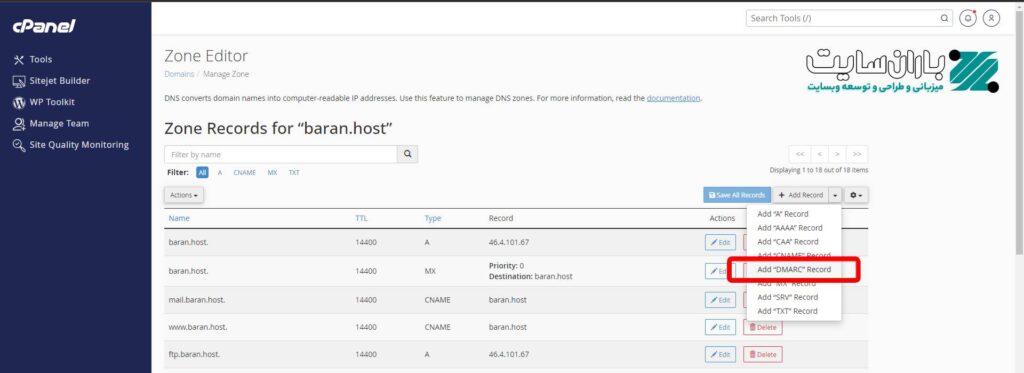Screen dimensions: 1024x373
Task: Choose Add "AAAA" Record
Action: pyautogui.click(x=790, y=228)
